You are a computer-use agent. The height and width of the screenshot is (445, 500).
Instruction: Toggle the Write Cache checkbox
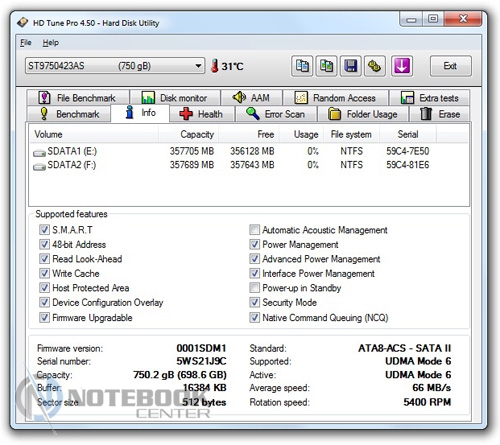44,273
